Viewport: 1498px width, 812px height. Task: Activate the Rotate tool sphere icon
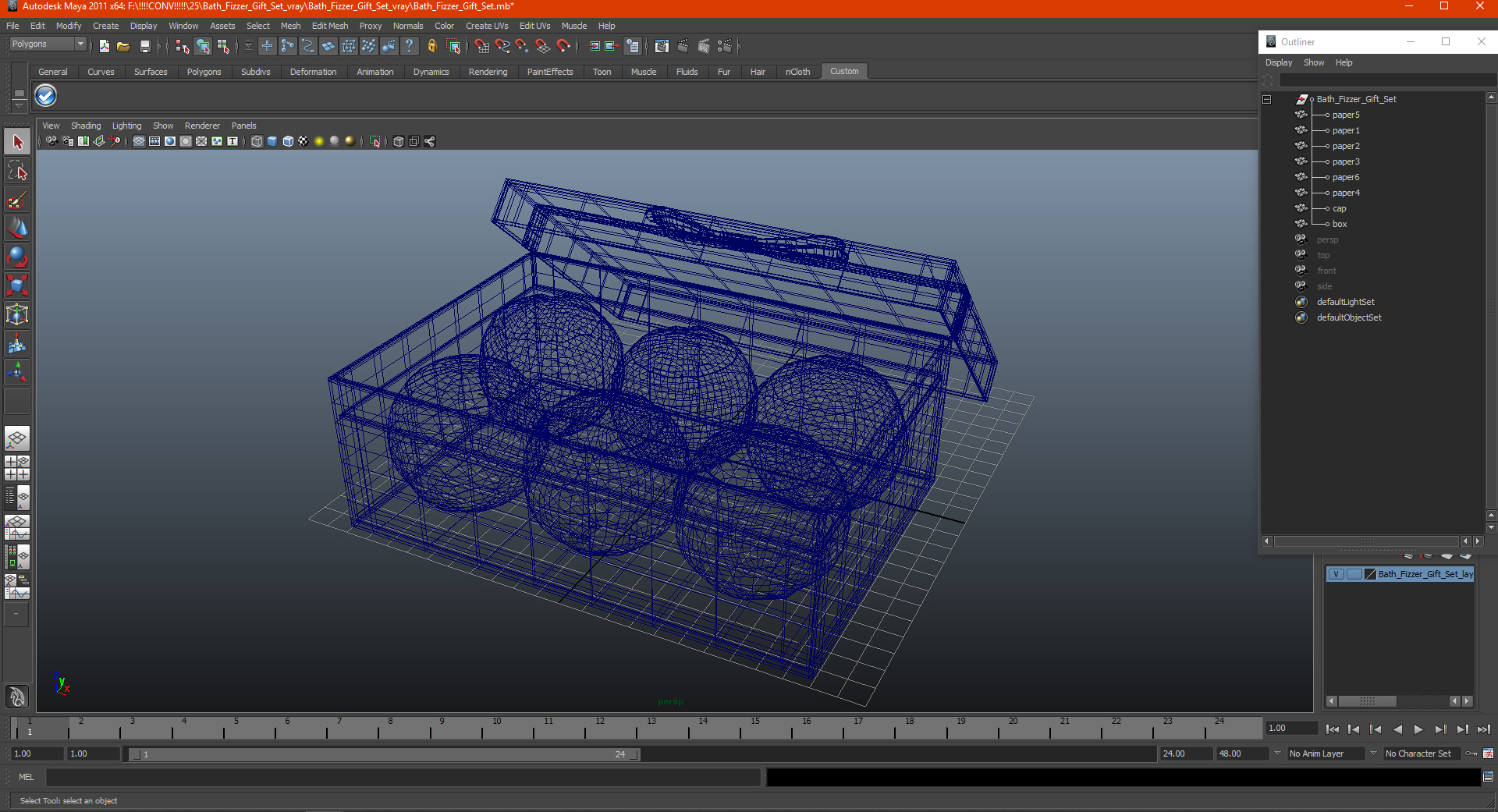(17, 257)
